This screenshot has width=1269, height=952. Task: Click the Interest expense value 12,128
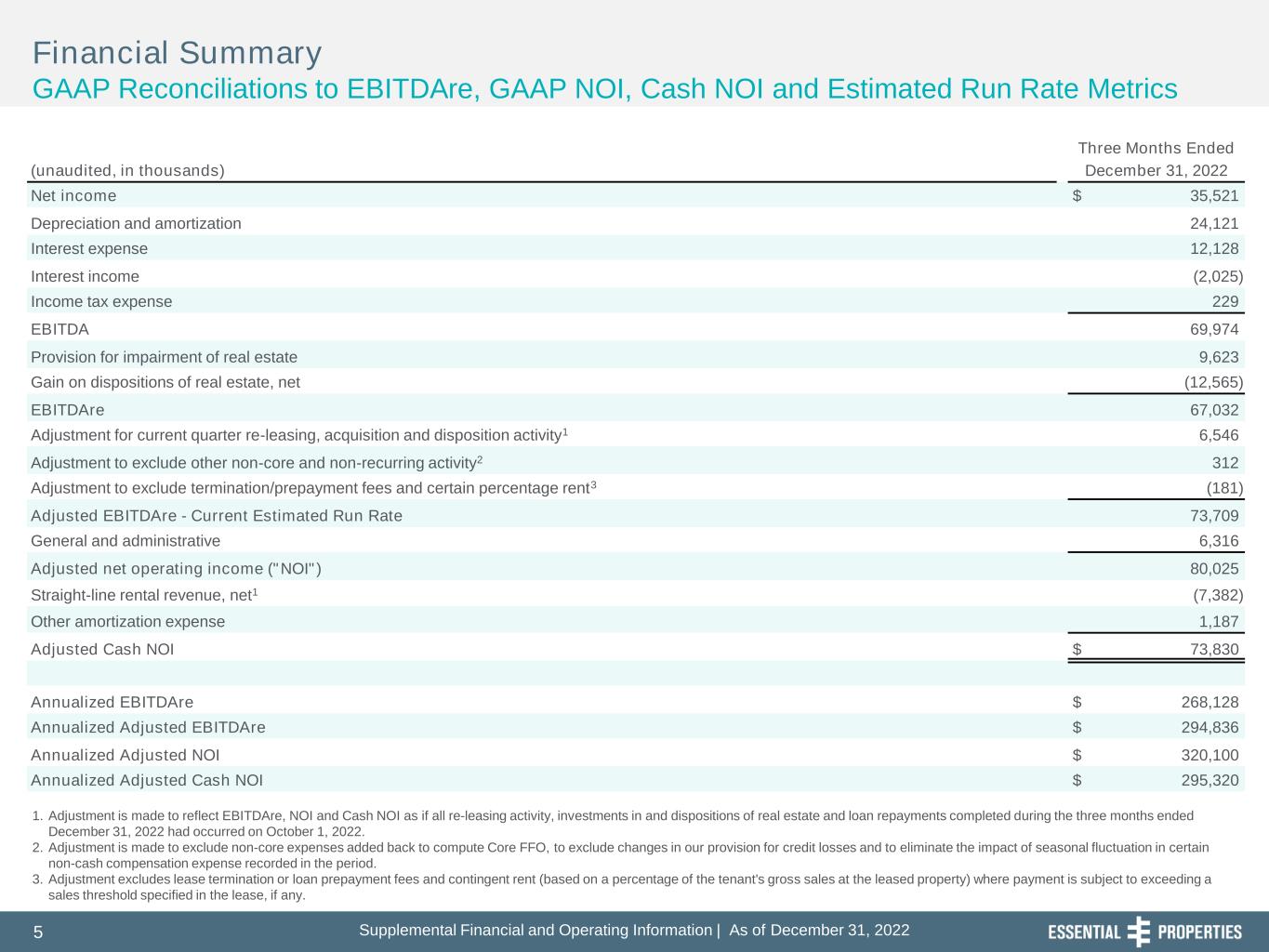tap(1213, 248)
